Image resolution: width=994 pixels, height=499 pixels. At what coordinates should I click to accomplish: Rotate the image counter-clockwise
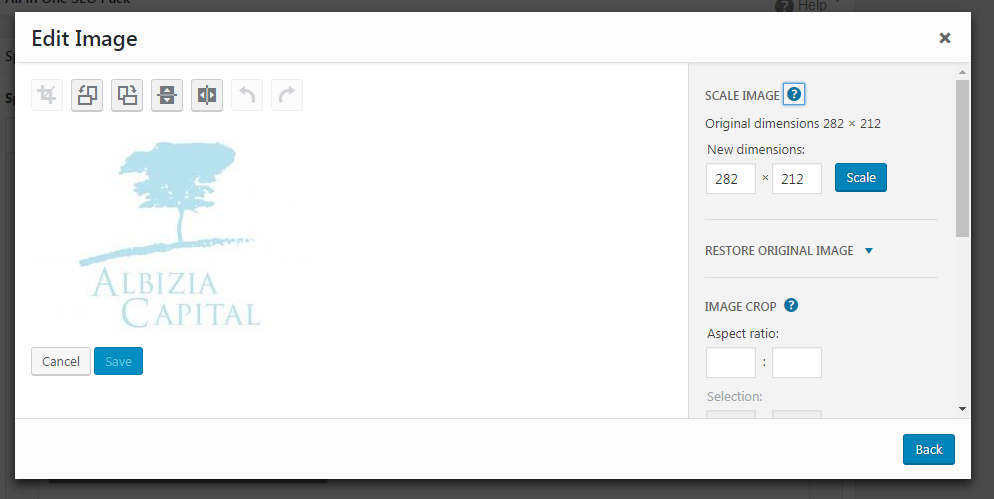(x=87, y=95)
